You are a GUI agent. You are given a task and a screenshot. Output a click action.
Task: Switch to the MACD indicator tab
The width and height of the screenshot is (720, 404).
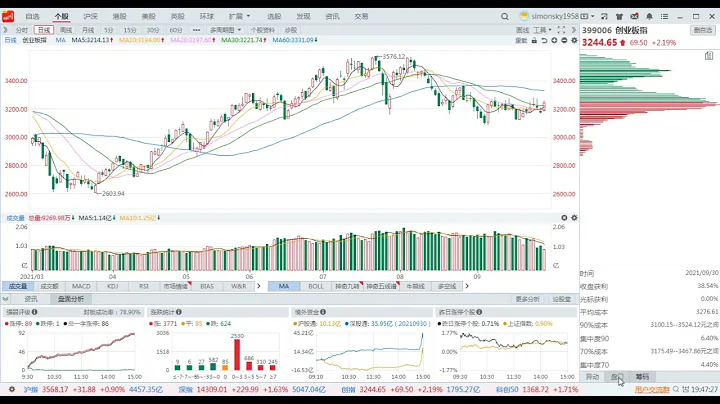pyautogui.click(x=81, y=286)
